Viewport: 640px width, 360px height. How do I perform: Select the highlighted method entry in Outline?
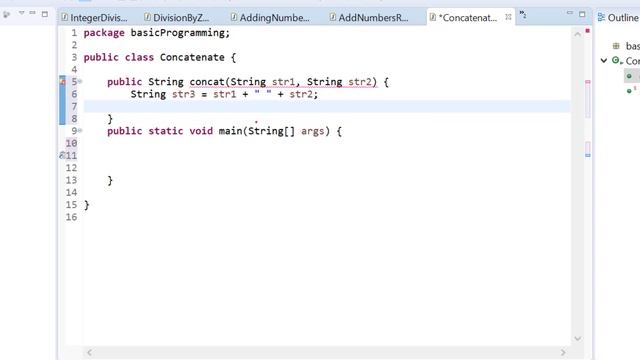pyautogui.click(x=632, y=76)
